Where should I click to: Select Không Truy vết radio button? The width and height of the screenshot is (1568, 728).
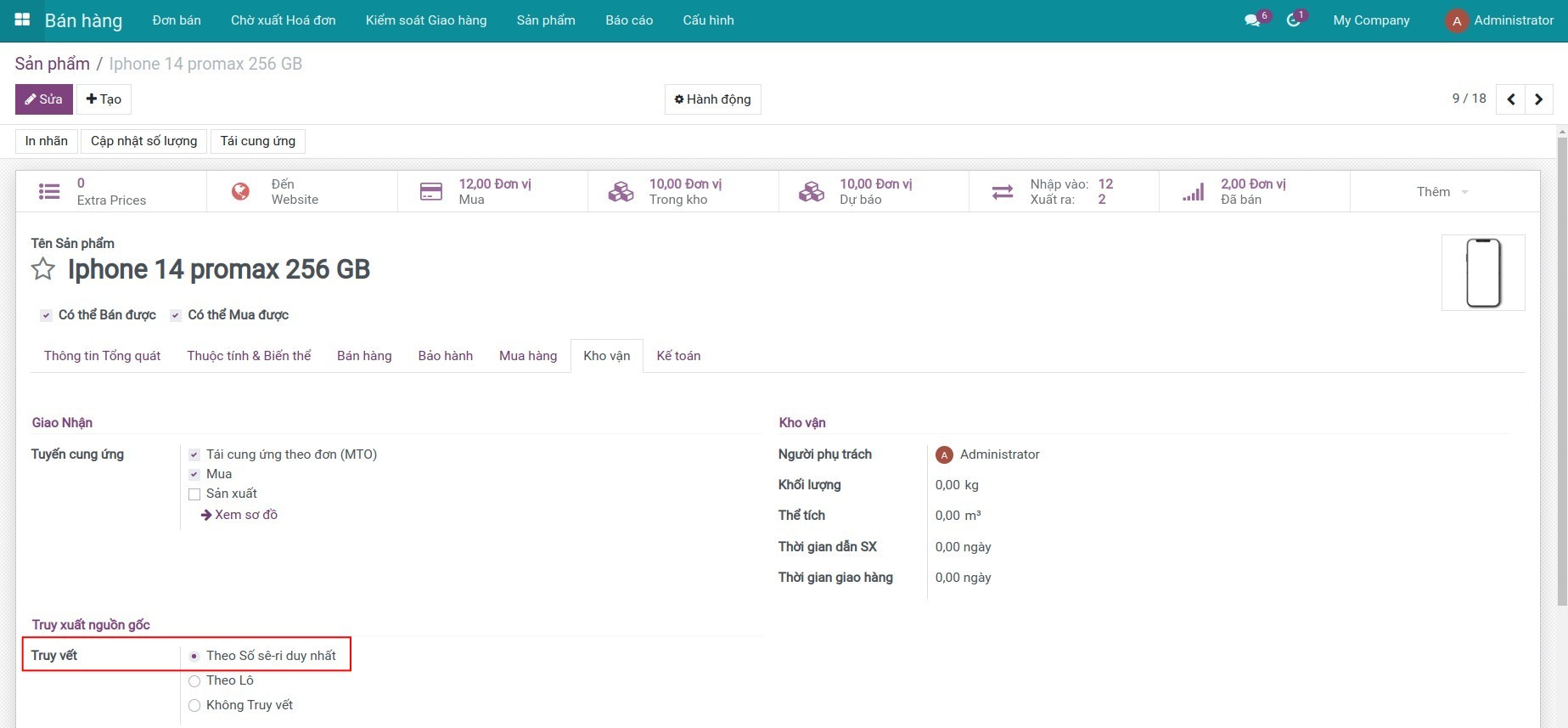[194, 706]
